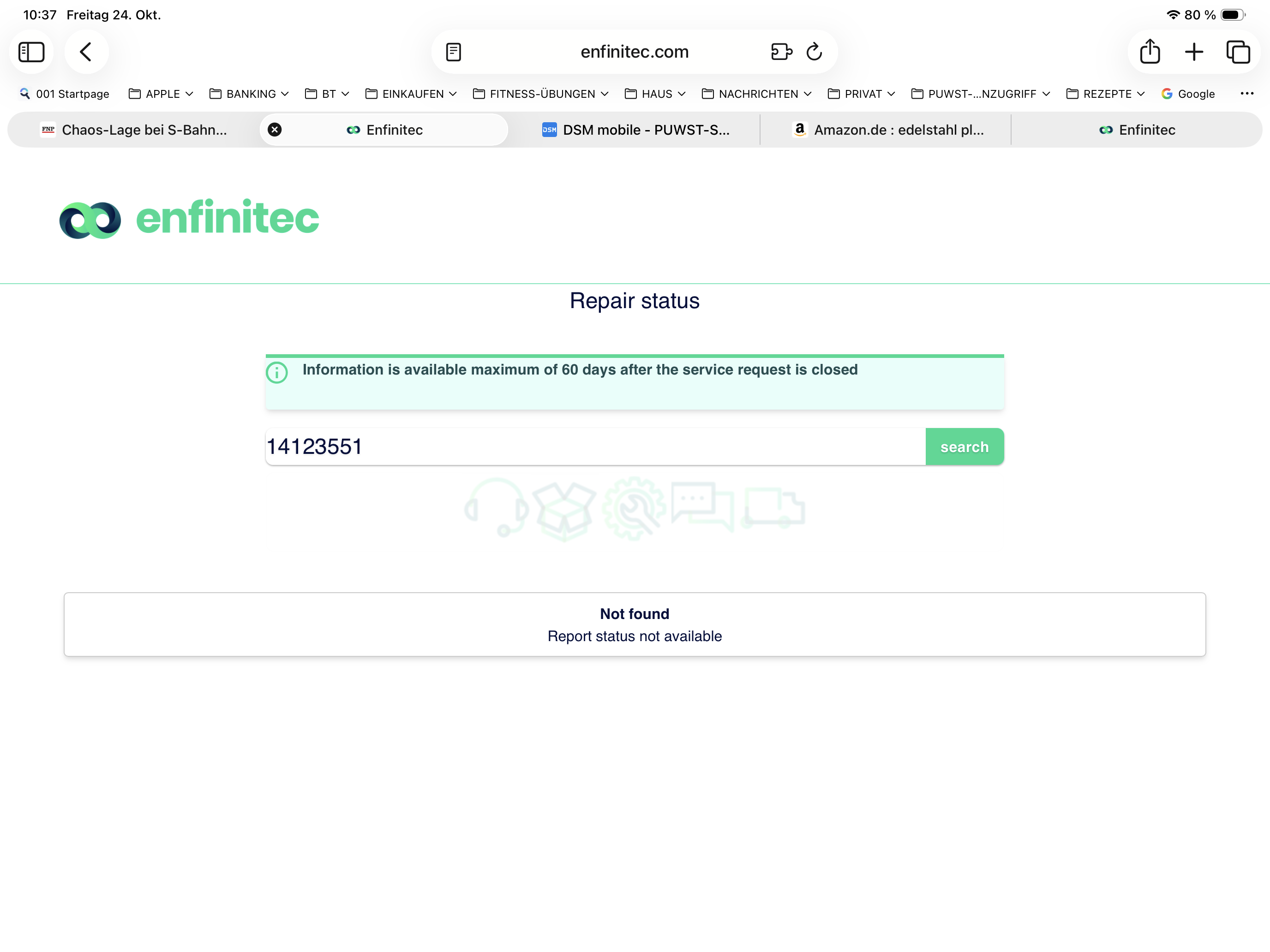
Task: Click the repair number input field
Action: pos(594,446)
